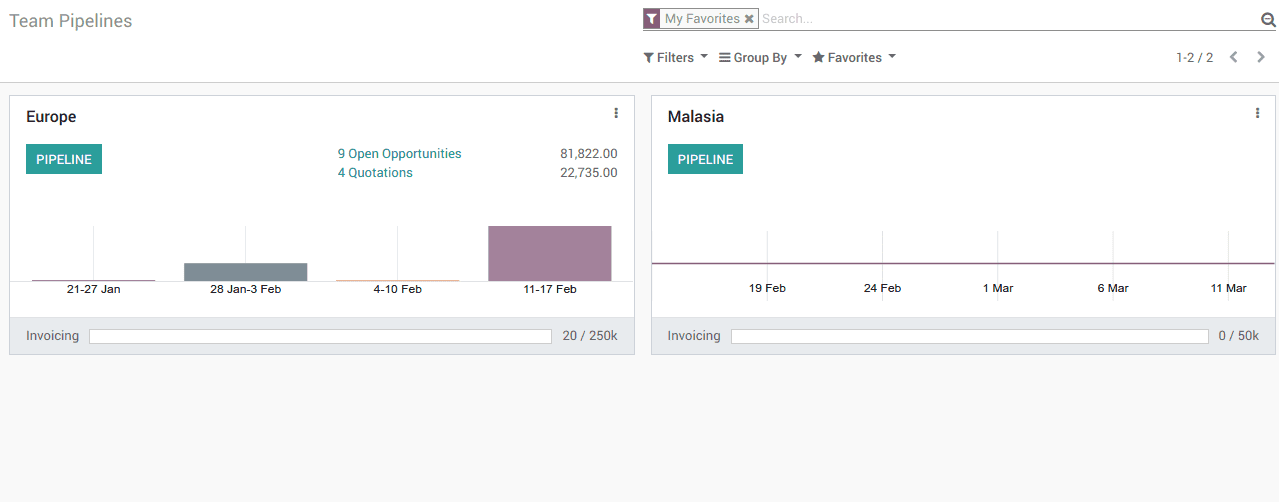Viewport: 1279px width, 502px height.
Task: Open the Europe card kebab menu
Action: 616,113
